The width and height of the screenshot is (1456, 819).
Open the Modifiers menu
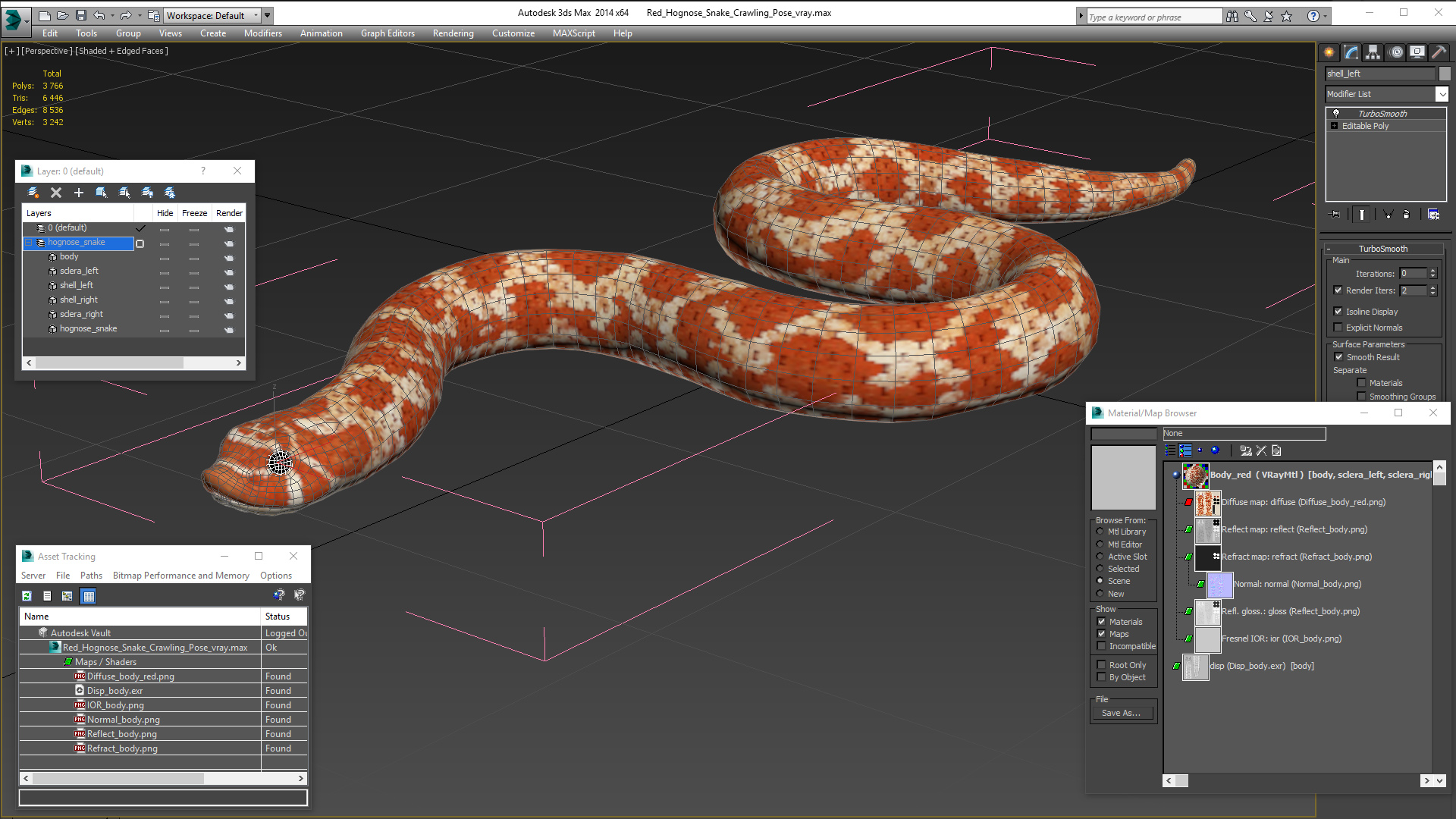[x=262, y=33]
